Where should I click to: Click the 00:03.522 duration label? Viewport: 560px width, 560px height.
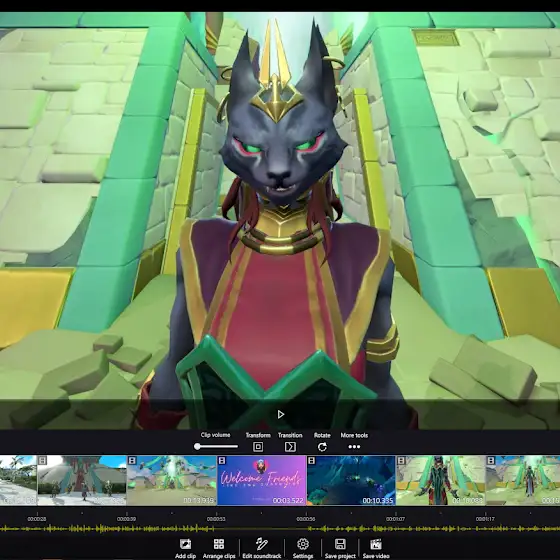(288, 500)
